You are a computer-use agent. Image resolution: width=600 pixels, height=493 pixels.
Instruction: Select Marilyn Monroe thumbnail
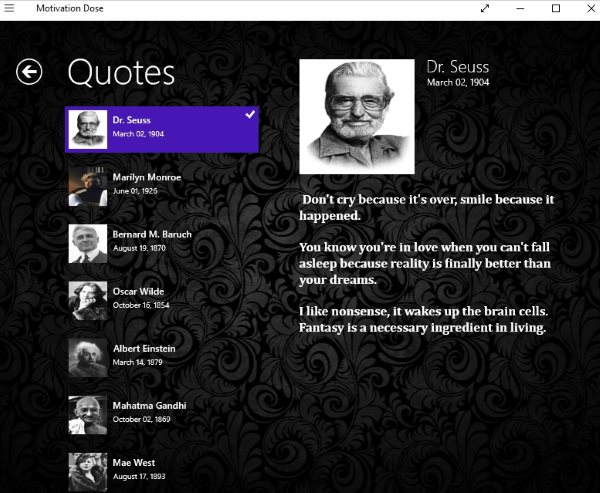88,186
